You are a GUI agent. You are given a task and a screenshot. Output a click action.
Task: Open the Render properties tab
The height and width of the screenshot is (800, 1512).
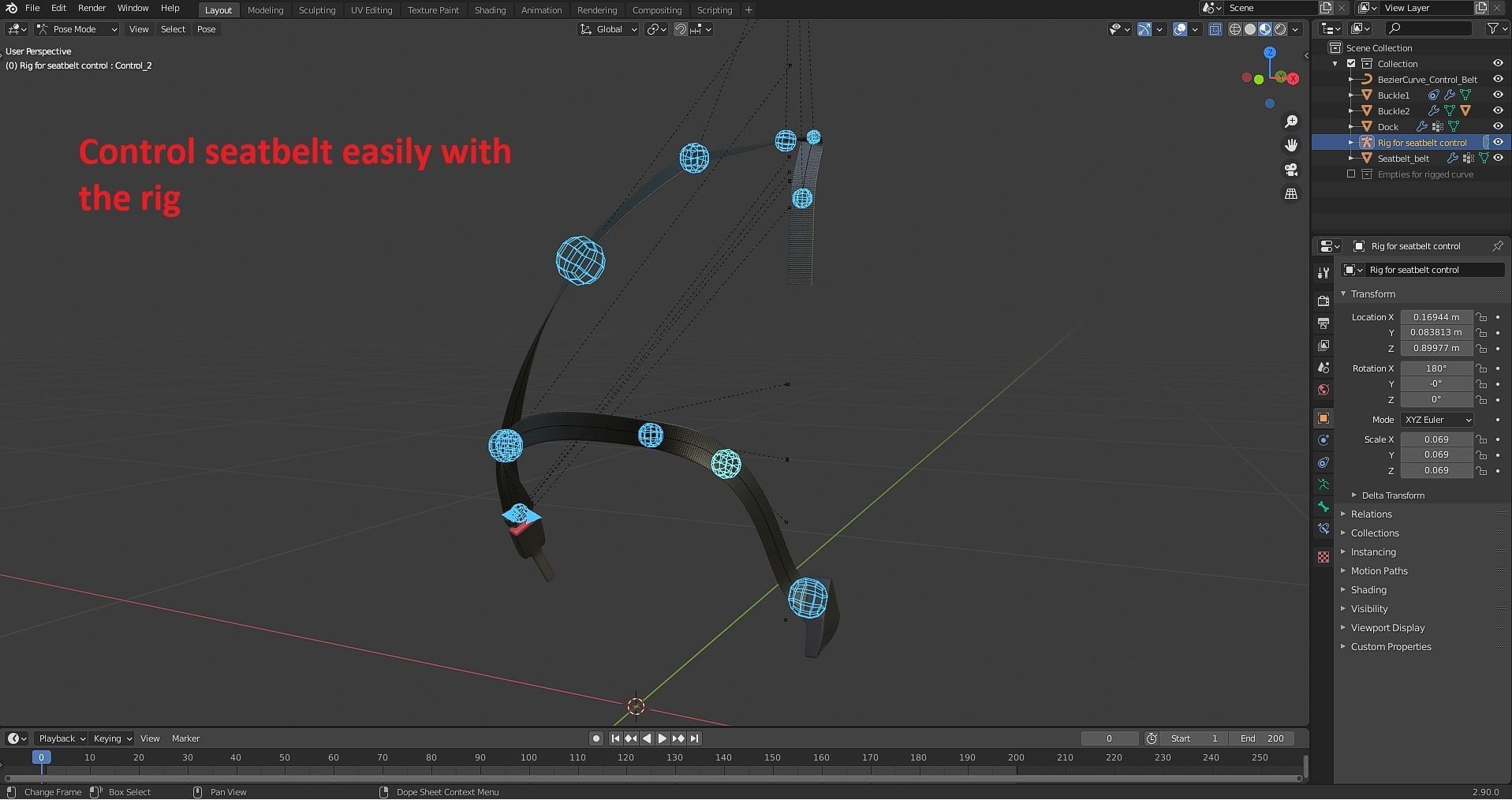click(x=1323, y=301)
